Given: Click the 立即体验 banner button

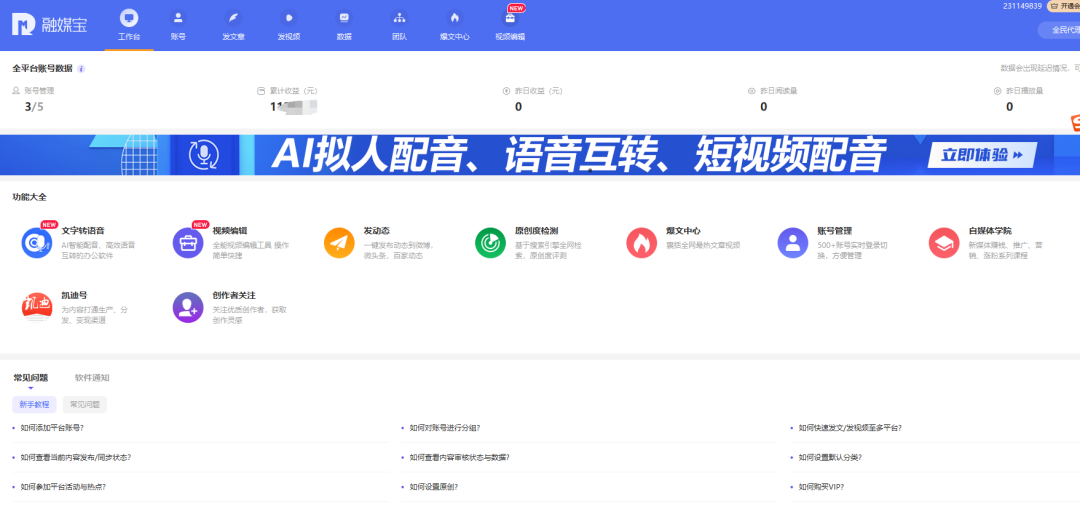Looking at the screenshot, I should pos(982,155).
